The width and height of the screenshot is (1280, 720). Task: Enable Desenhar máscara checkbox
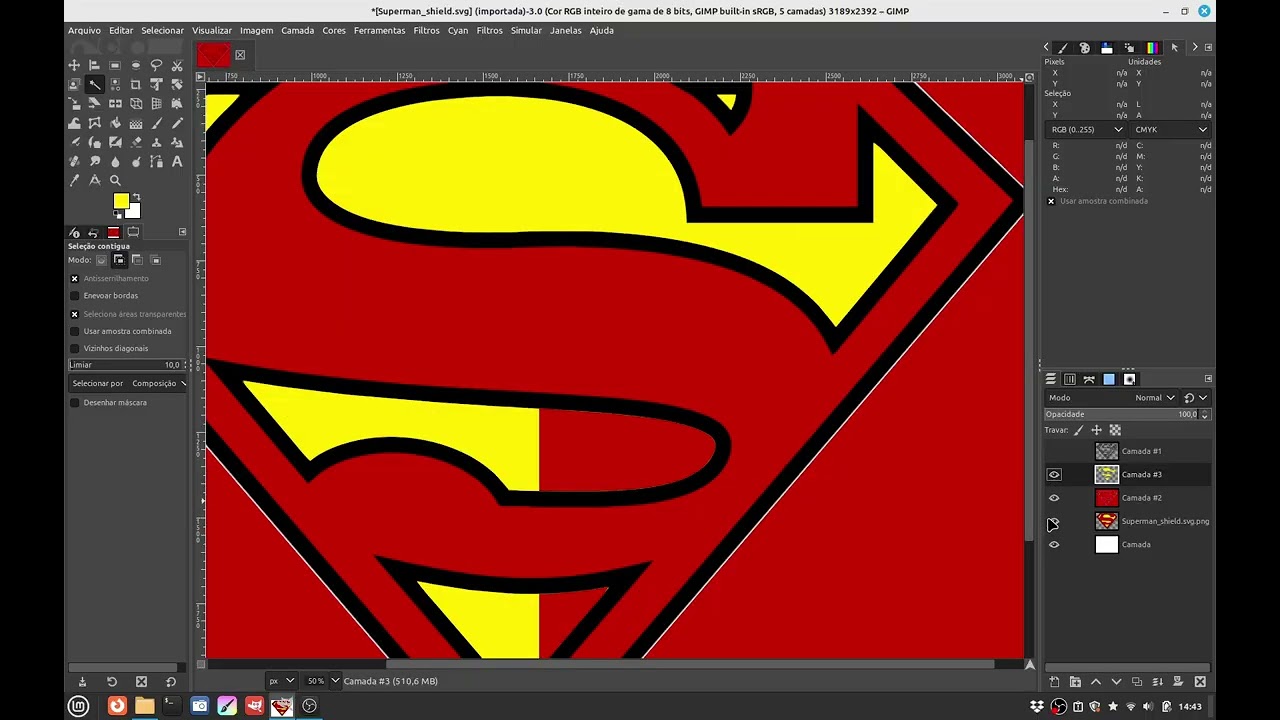[x=74, y=402]
